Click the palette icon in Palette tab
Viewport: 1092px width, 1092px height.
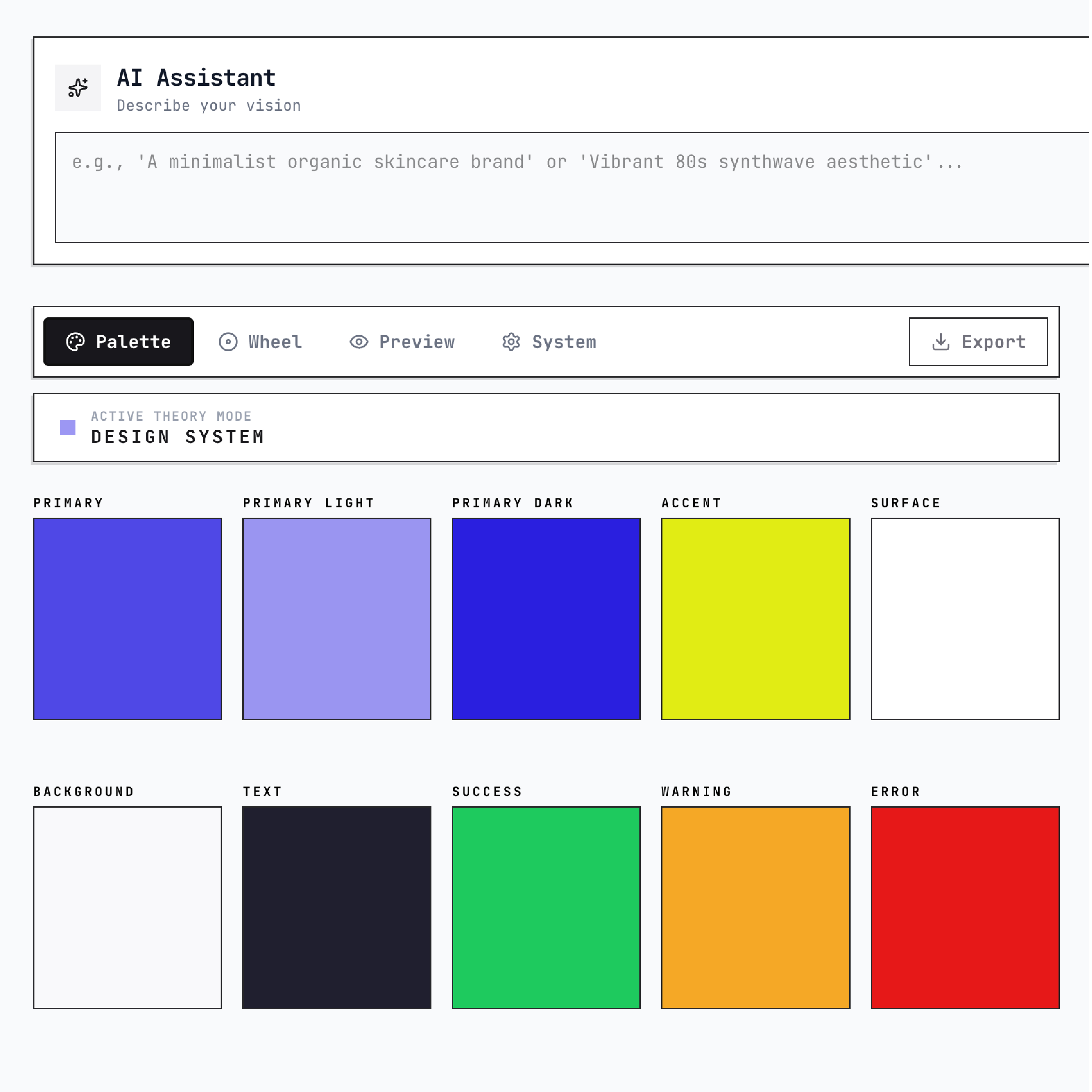(76, 342)
